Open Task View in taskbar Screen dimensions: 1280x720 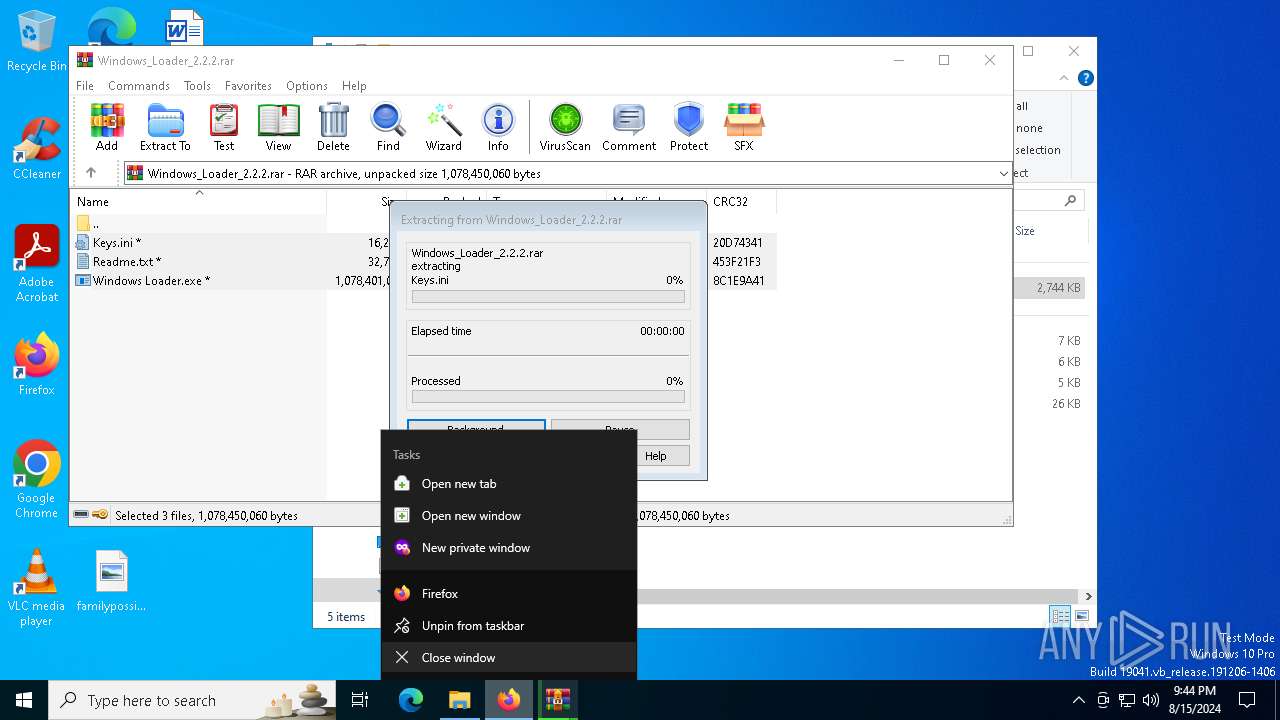(x=360, y=700)
